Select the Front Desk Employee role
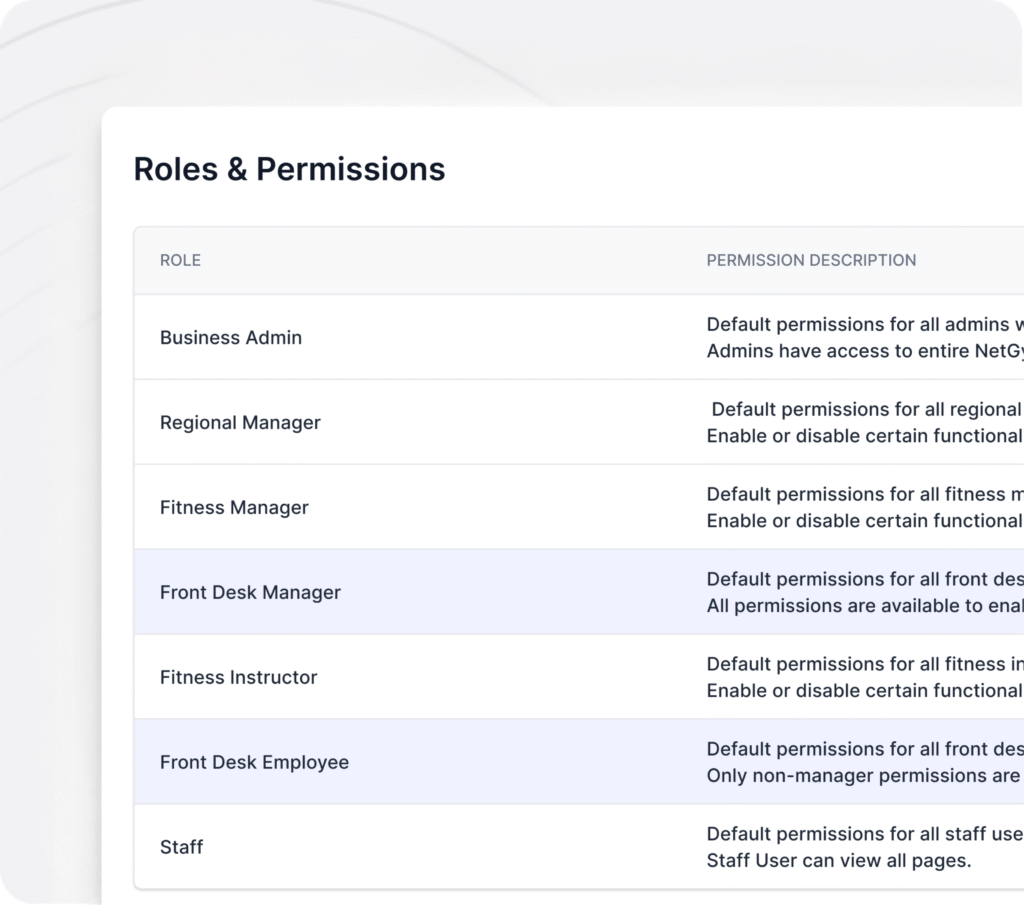 254,763
